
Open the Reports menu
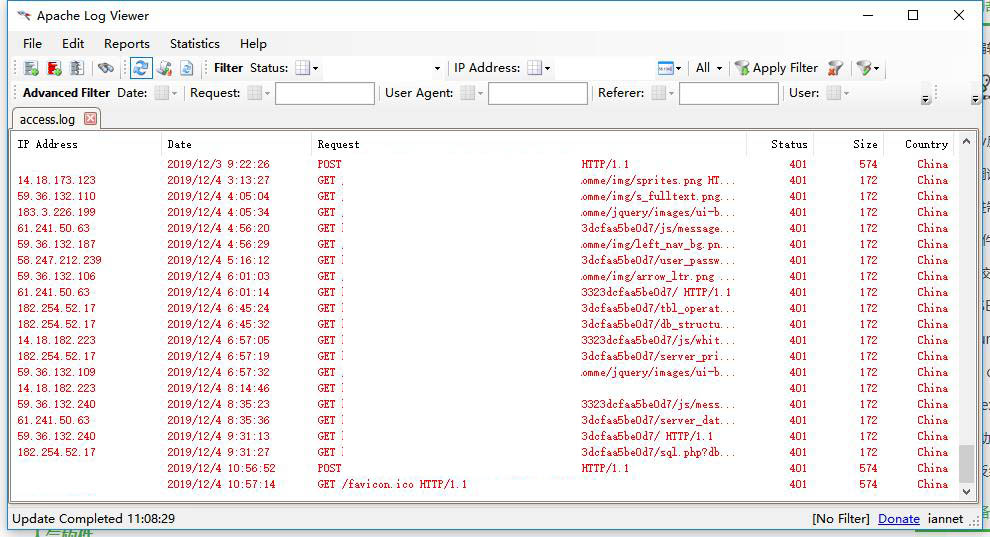(x=127, y=44)
